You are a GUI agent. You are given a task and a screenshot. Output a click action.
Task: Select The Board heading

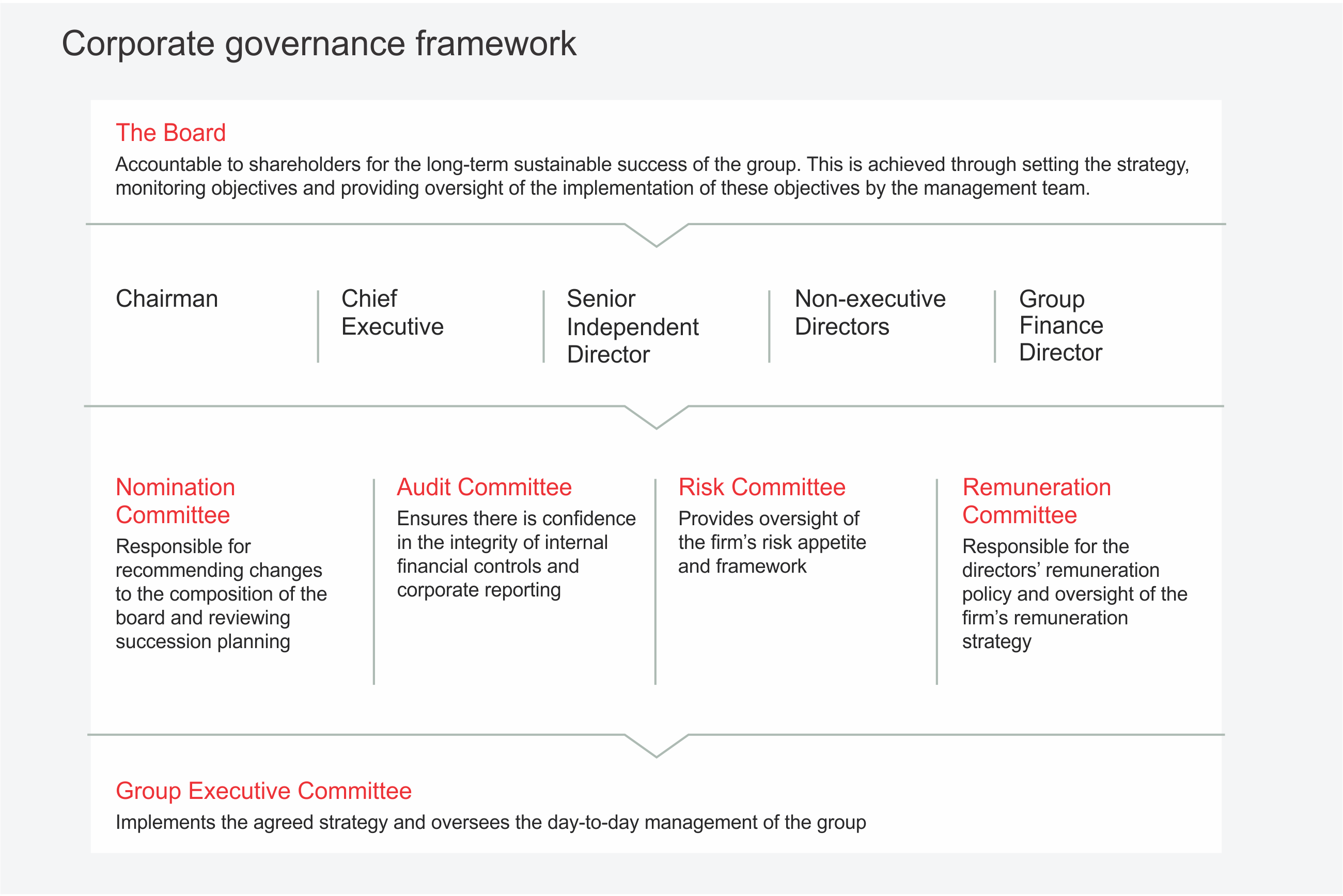pos(170,133)
